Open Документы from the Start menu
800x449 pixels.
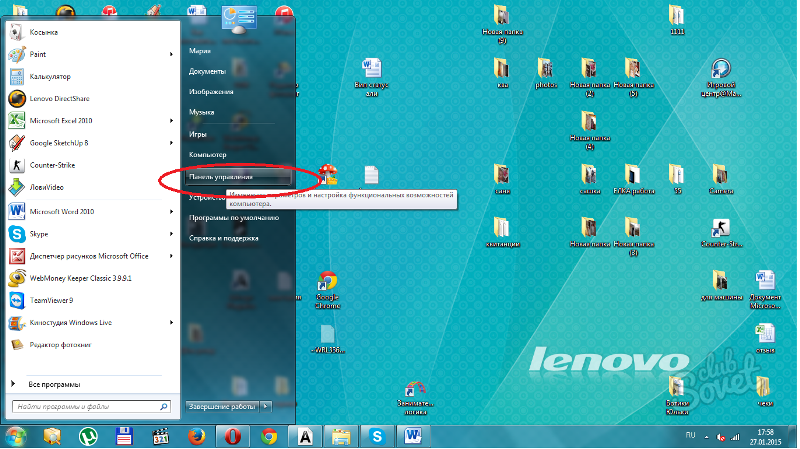[207, 71]
